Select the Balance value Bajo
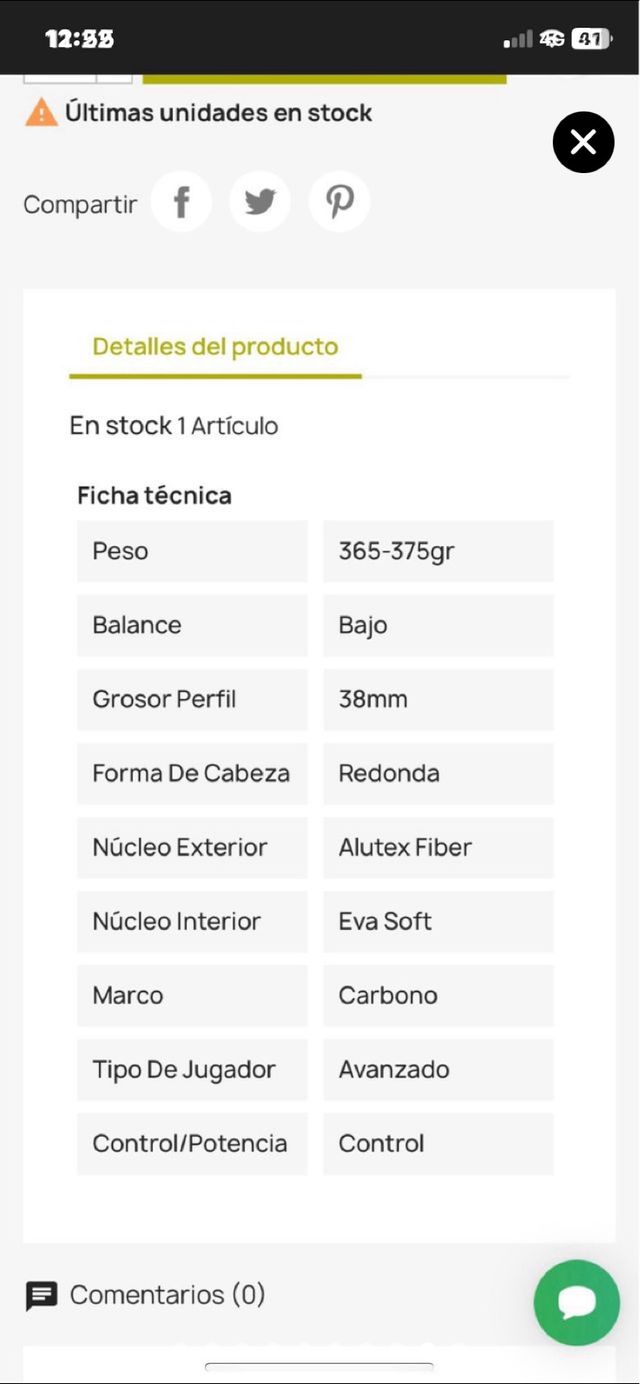The image size is (640, 1384). click(x=438, y=625)
